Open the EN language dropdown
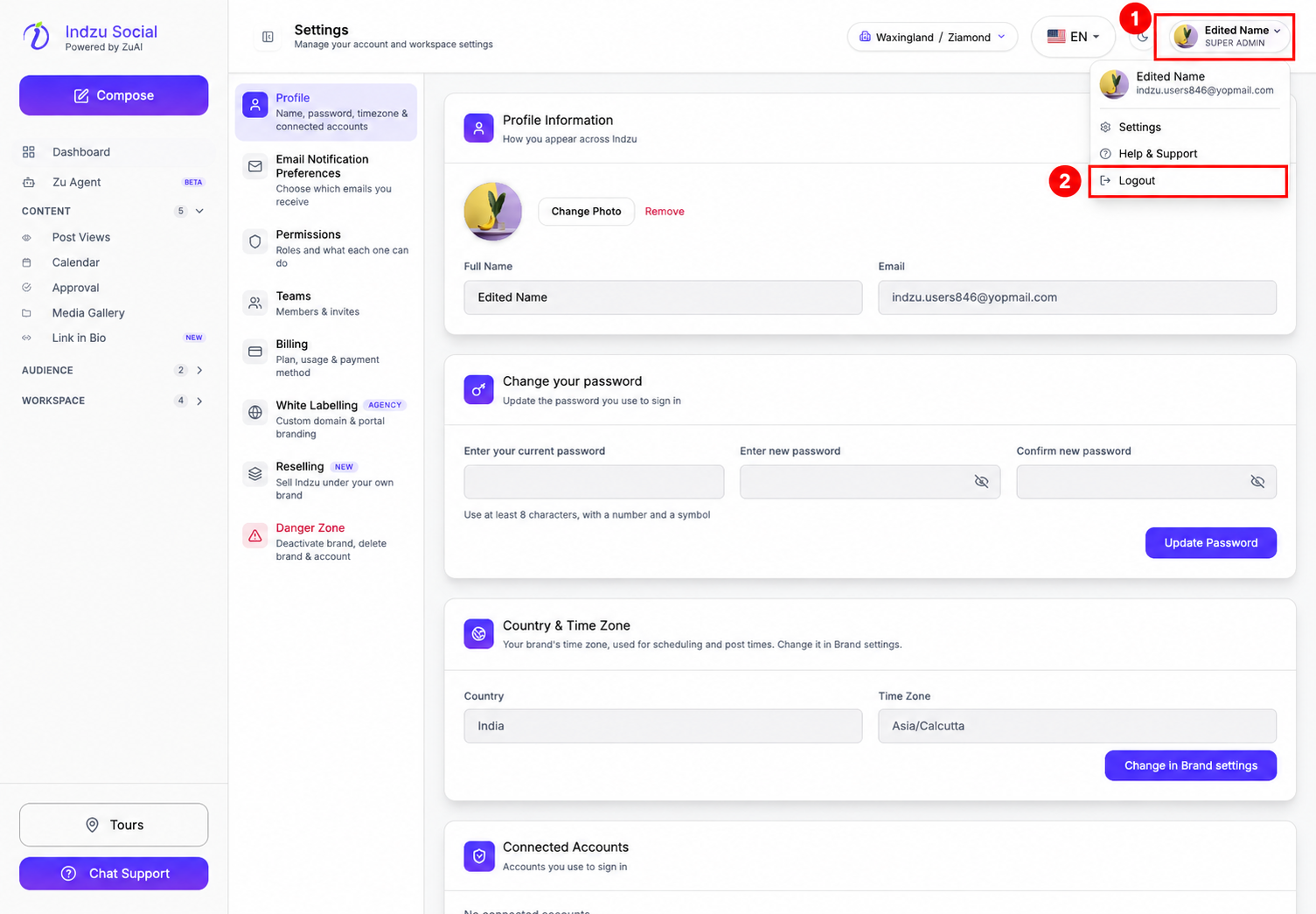Viewport: 1316px width, 914px height. [x=1073, y=37]
